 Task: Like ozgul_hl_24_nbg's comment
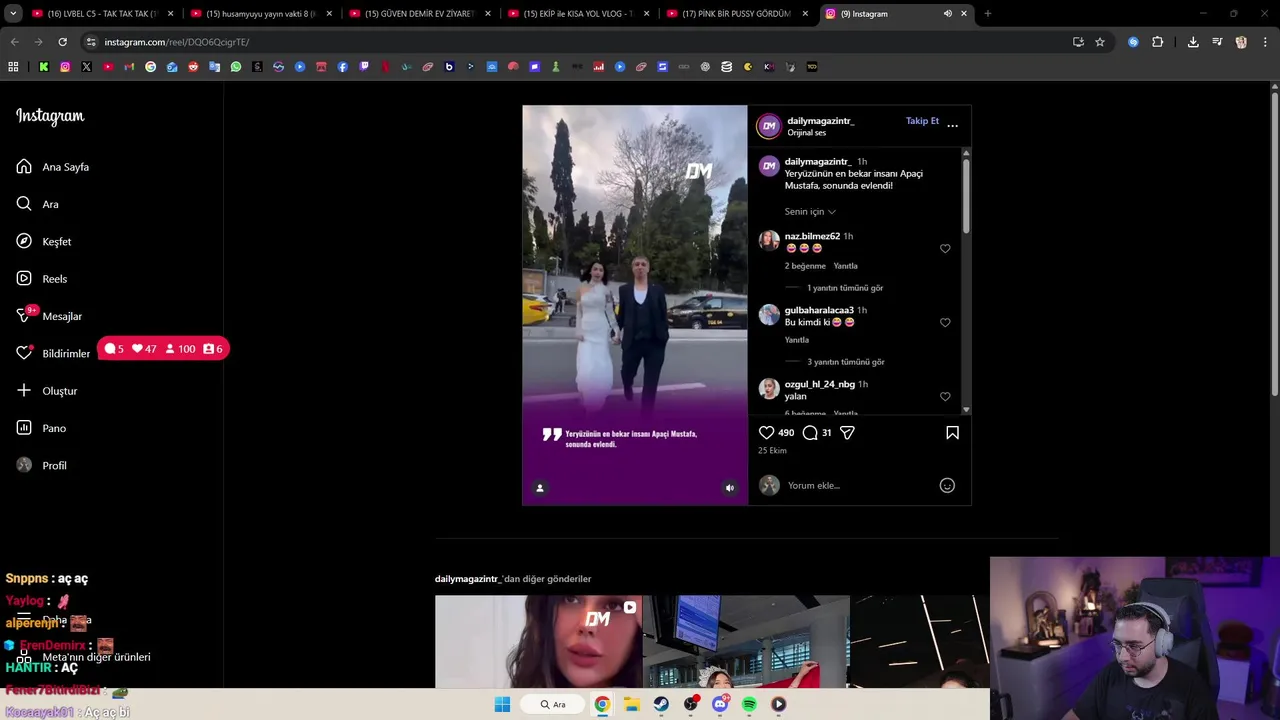point(945,396)
